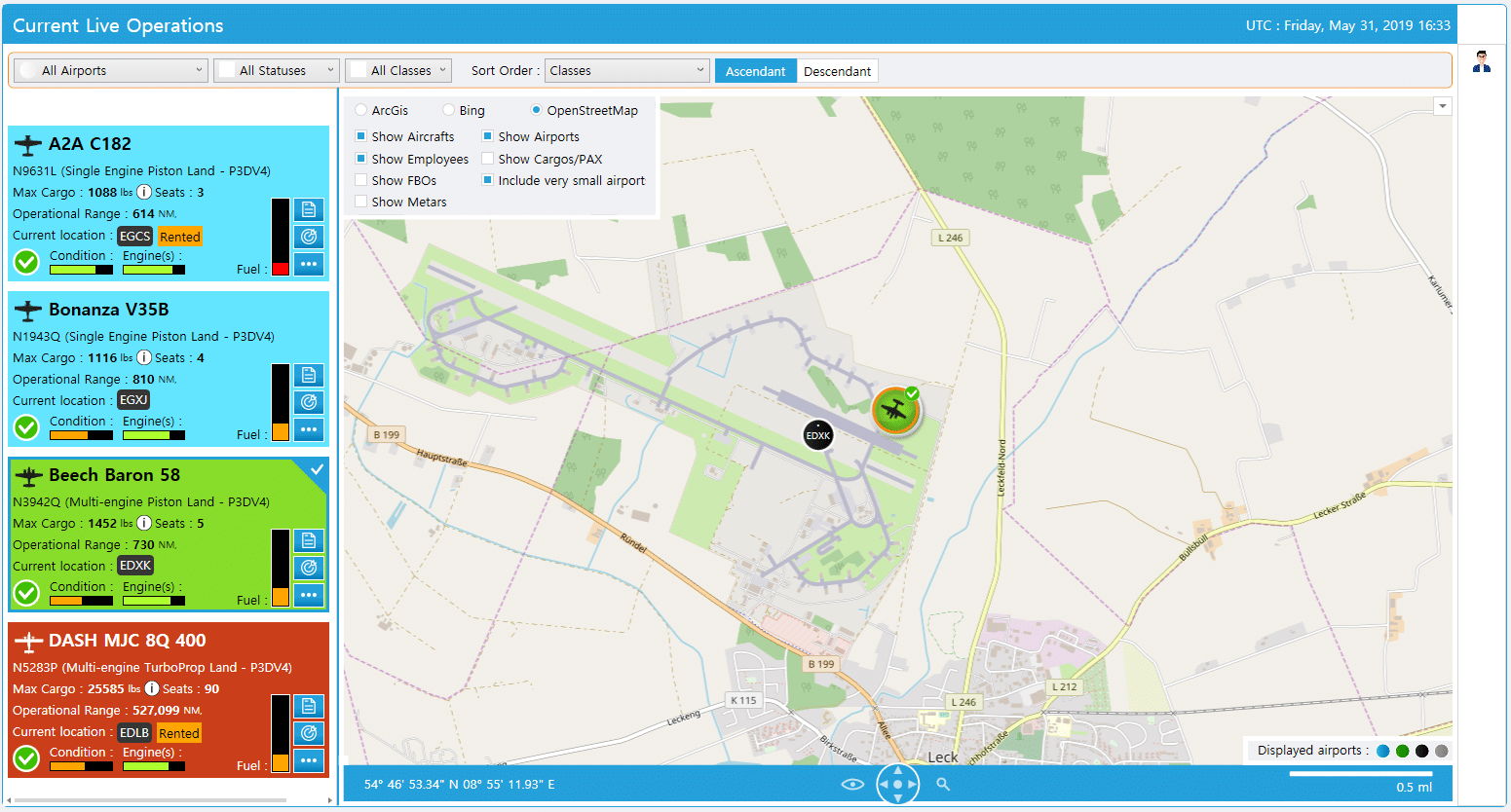1511x812 pixels.
Task: Enable the Show FBOs checkbox
Action: tap(361, 180)
